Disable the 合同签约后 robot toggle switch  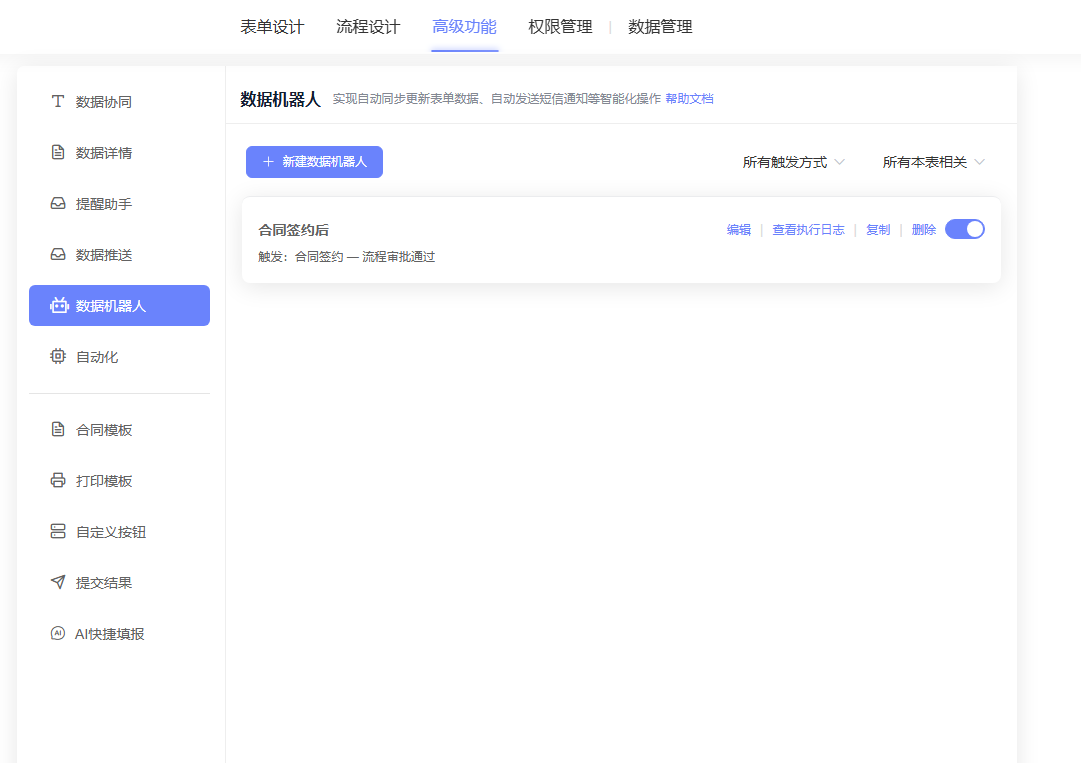(x=964, y=229)
